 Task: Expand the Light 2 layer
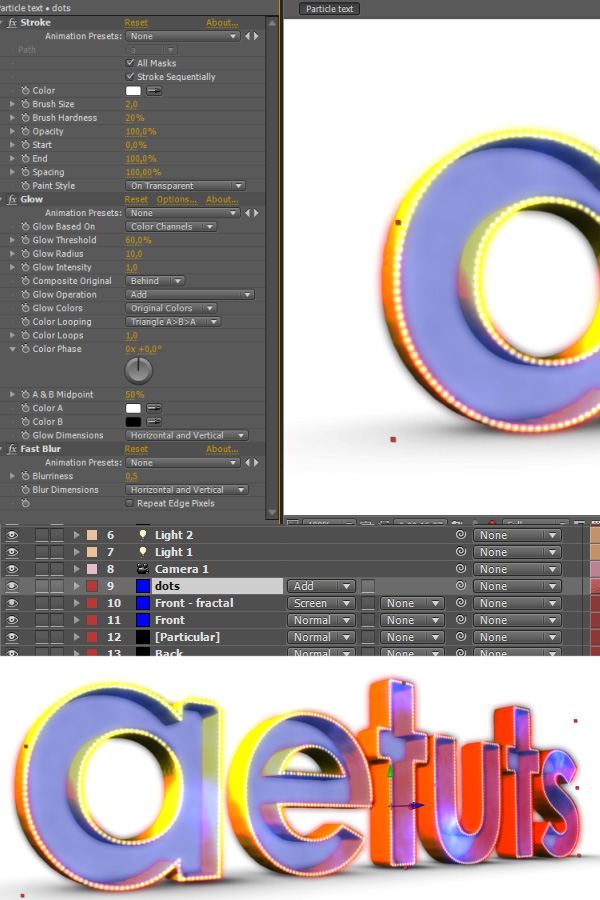(76, 535)
